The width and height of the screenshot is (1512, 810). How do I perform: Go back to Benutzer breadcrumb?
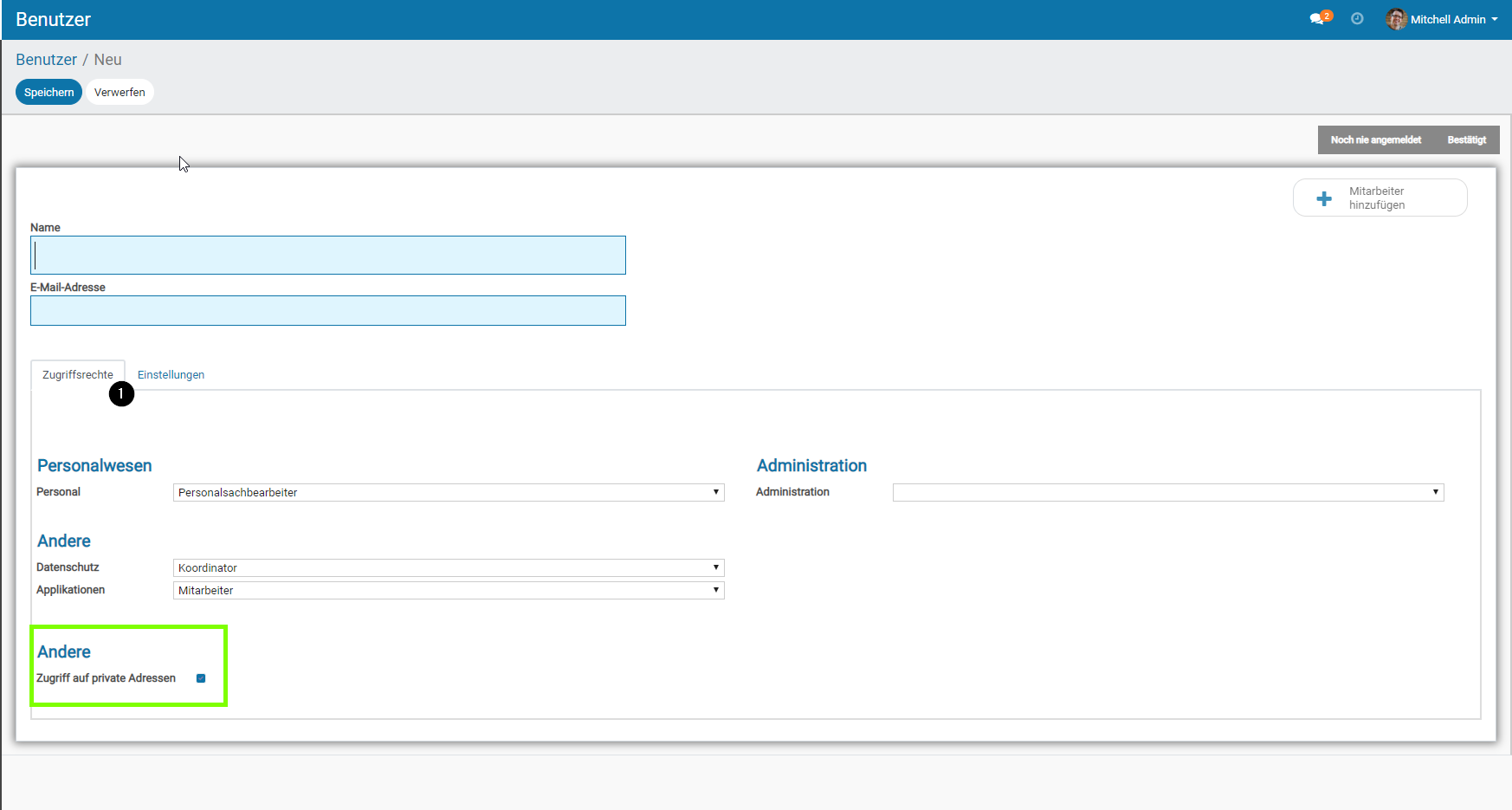tap(46, 60)
